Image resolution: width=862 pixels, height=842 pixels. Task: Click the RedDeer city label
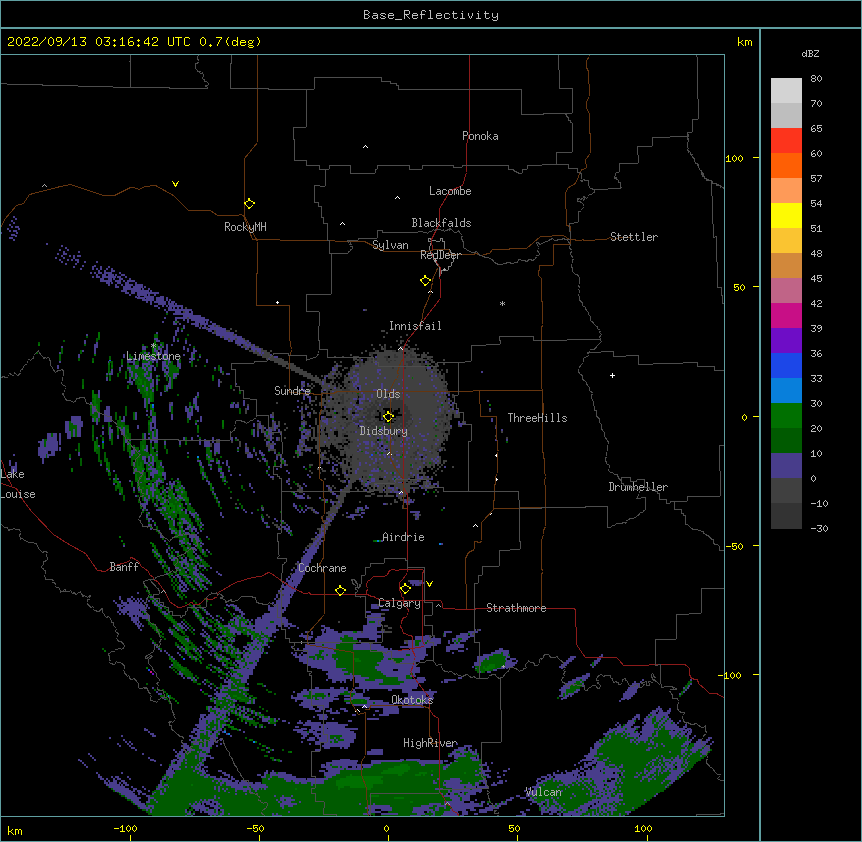click(440, 255)
